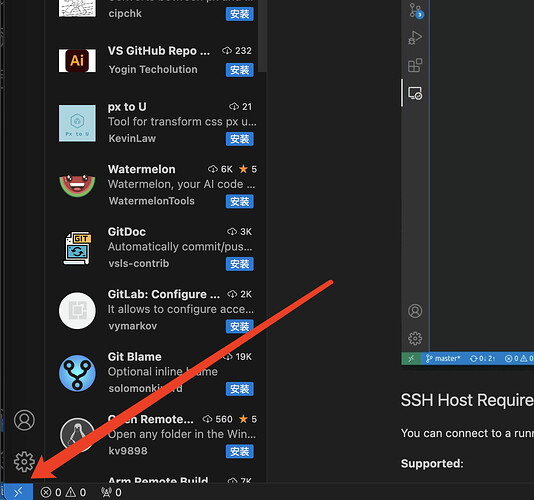Open the Accounts icon in the left activity bar

pos(24,420)
